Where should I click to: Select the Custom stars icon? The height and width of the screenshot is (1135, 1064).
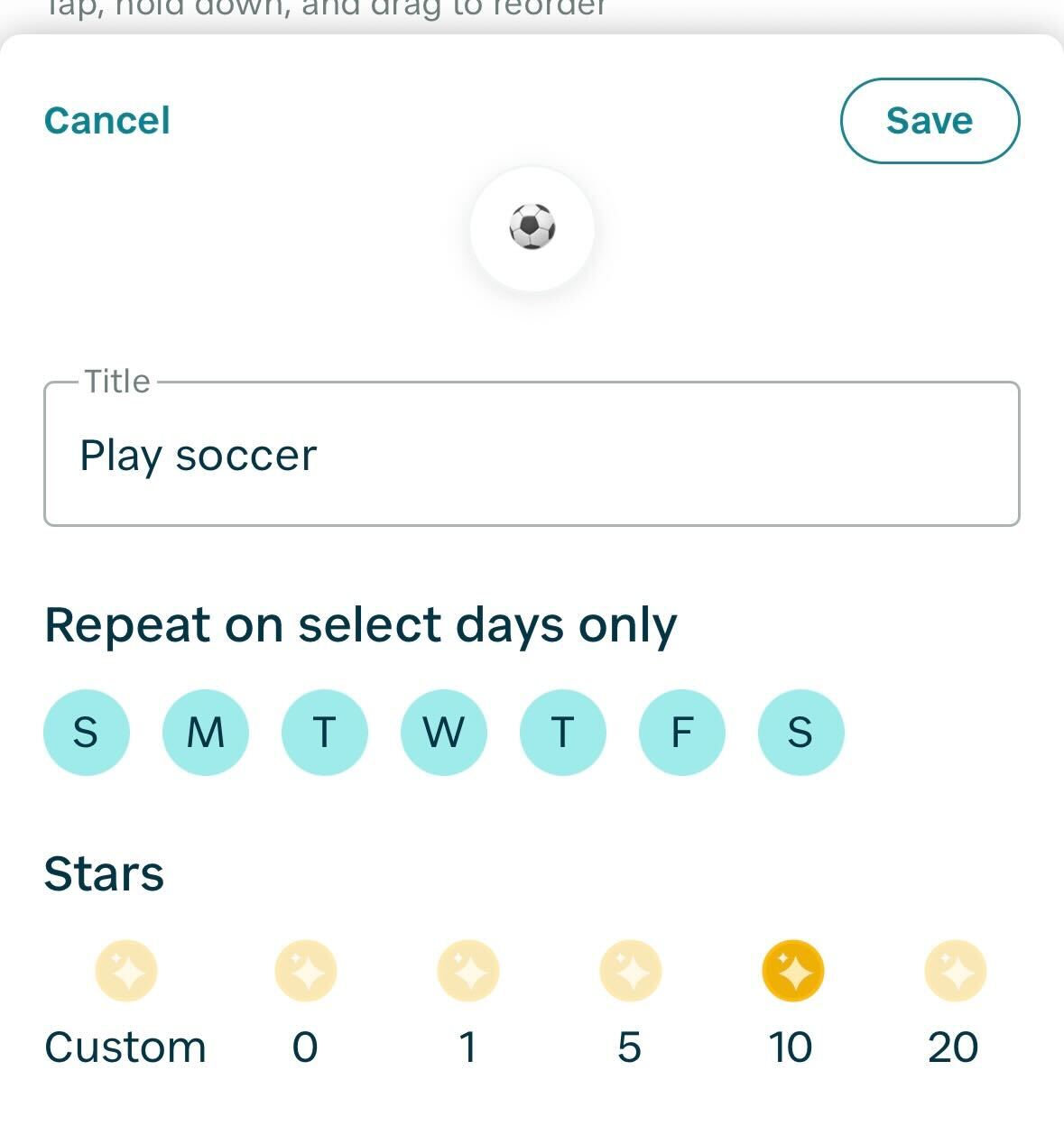(x=126, y=972)
